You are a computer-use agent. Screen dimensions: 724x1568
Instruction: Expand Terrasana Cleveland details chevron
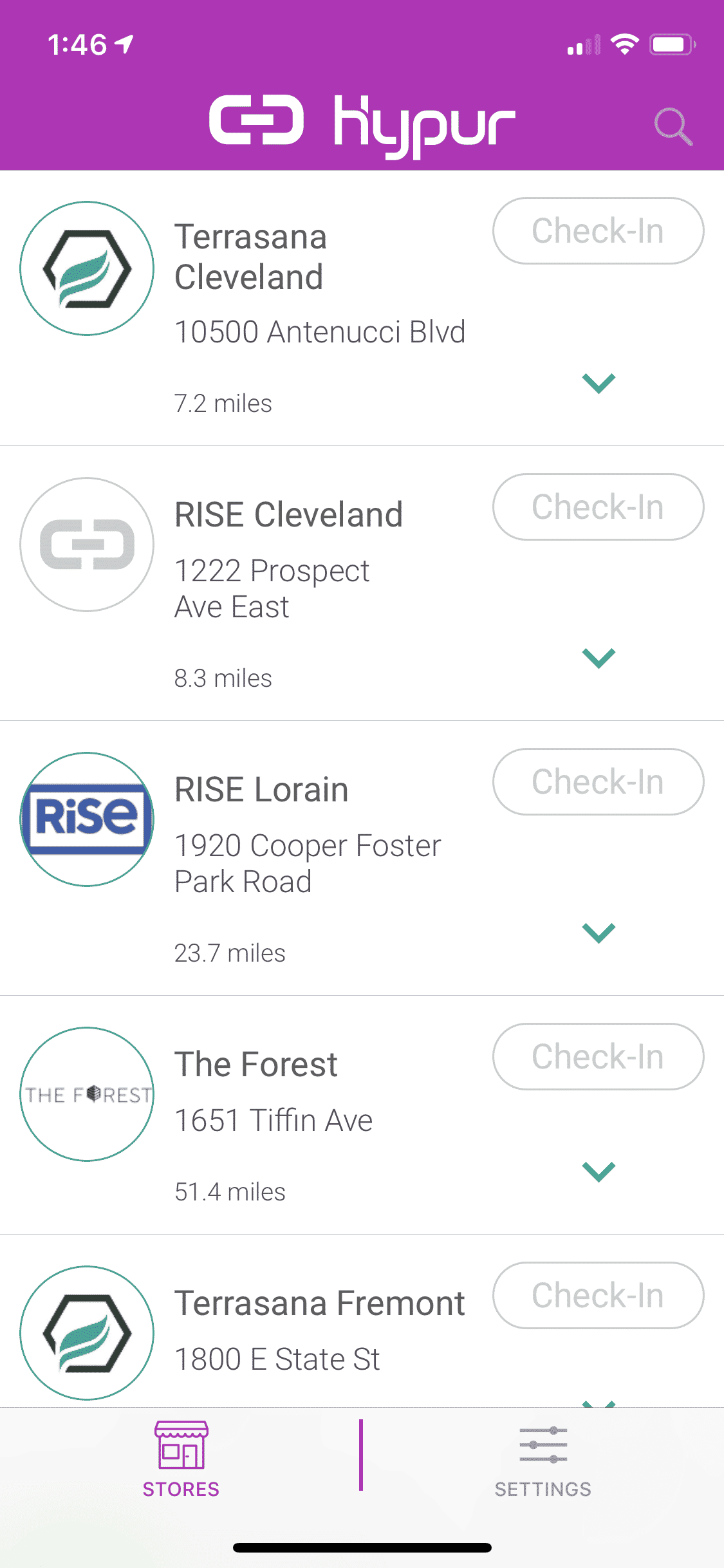(x=599, y=383)
